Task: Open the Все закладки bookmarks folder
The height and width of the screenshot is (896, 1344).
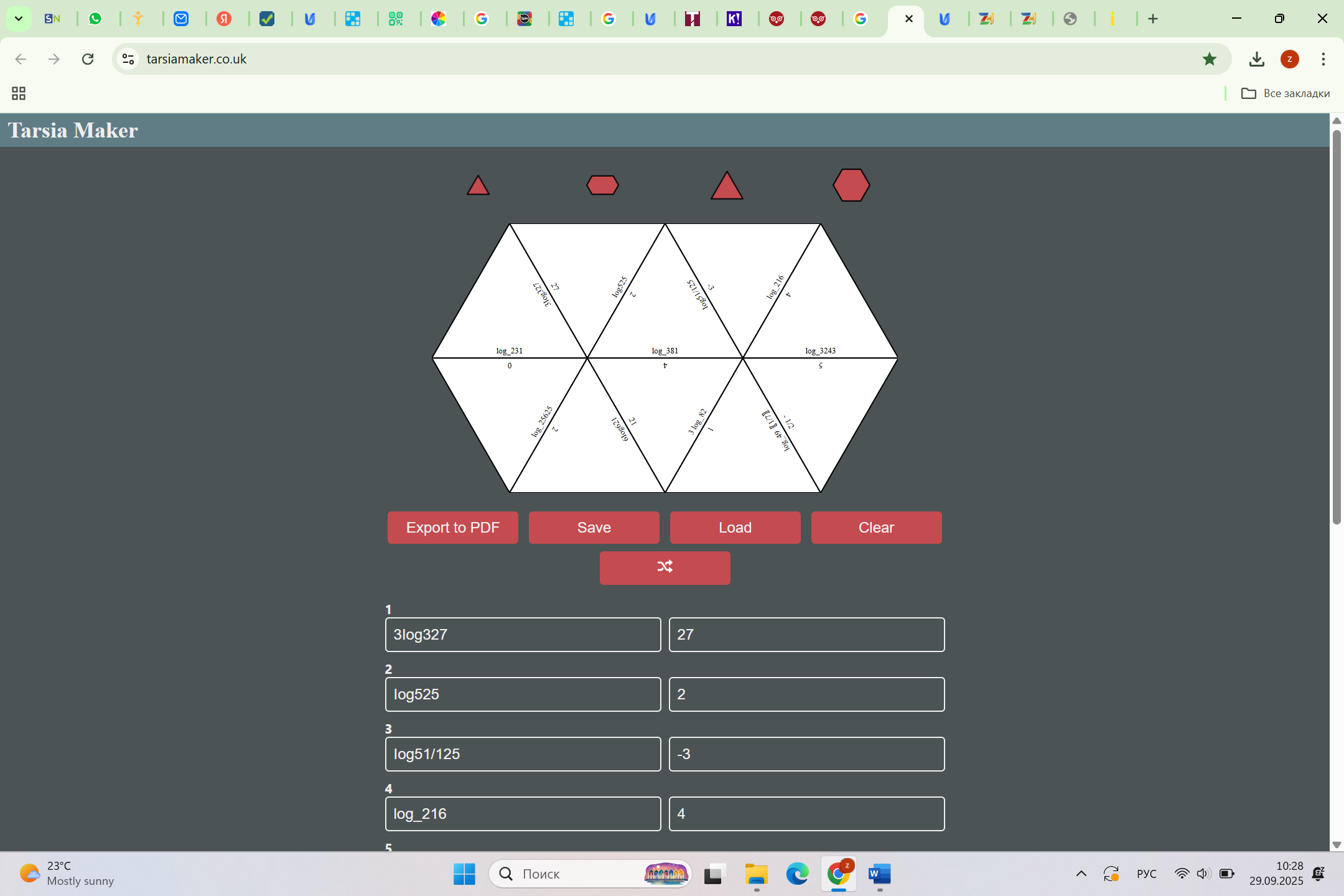Action: click(x=1286, y=93)
